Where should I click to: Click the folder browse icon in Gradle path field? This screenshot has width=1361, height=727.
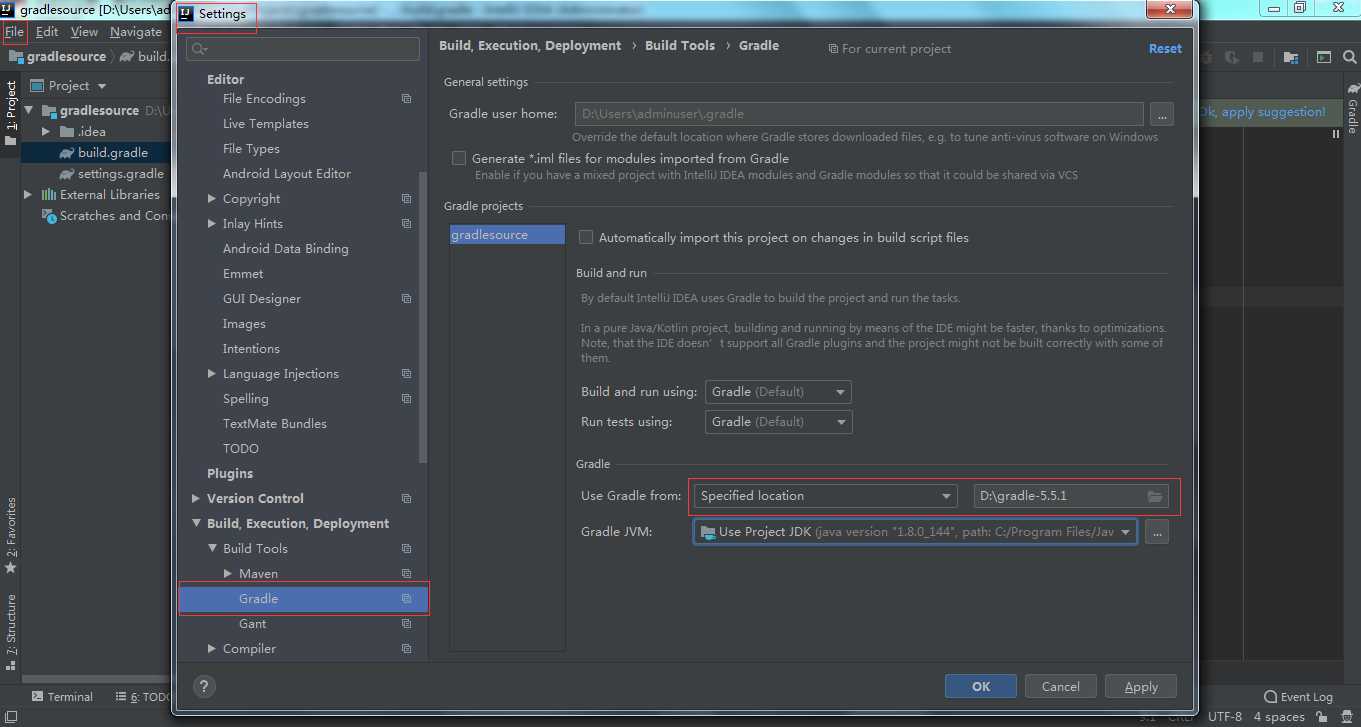pyautogui.click(x=1155, y=496)
